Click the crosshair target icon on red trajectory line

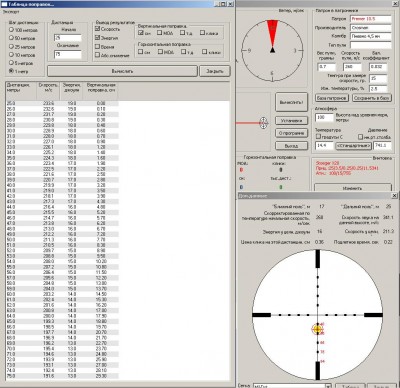(x=263, y=123)
